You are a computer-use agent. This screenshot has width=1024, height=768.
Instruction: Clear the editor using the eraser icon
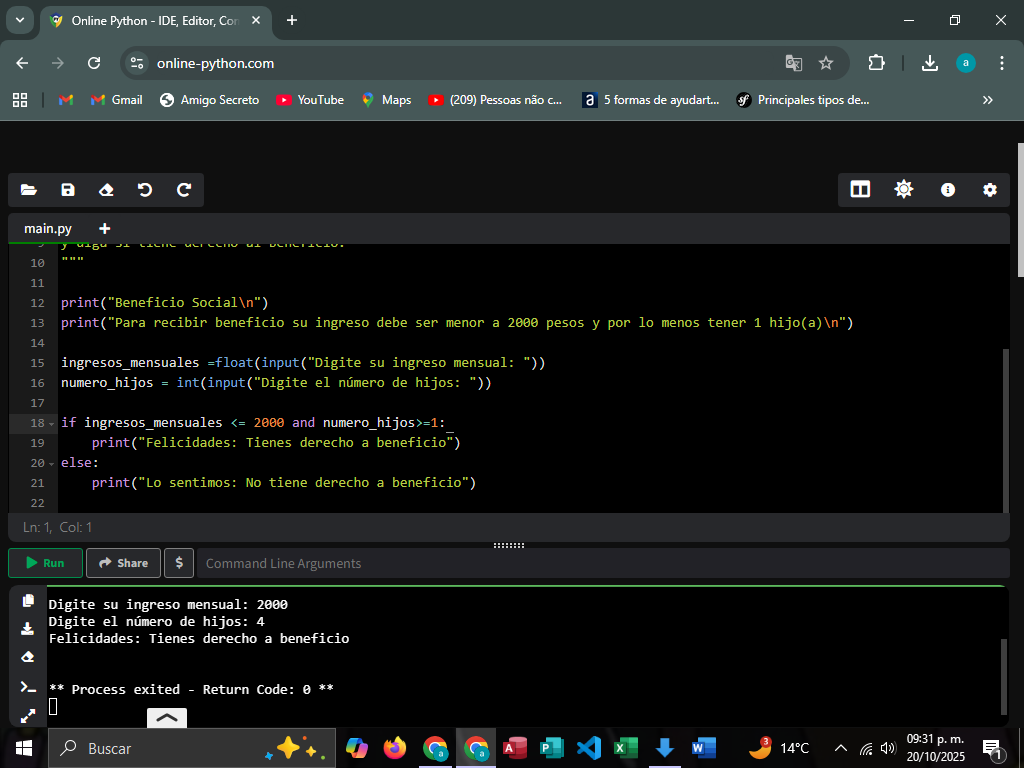click(x=106, y=190)
